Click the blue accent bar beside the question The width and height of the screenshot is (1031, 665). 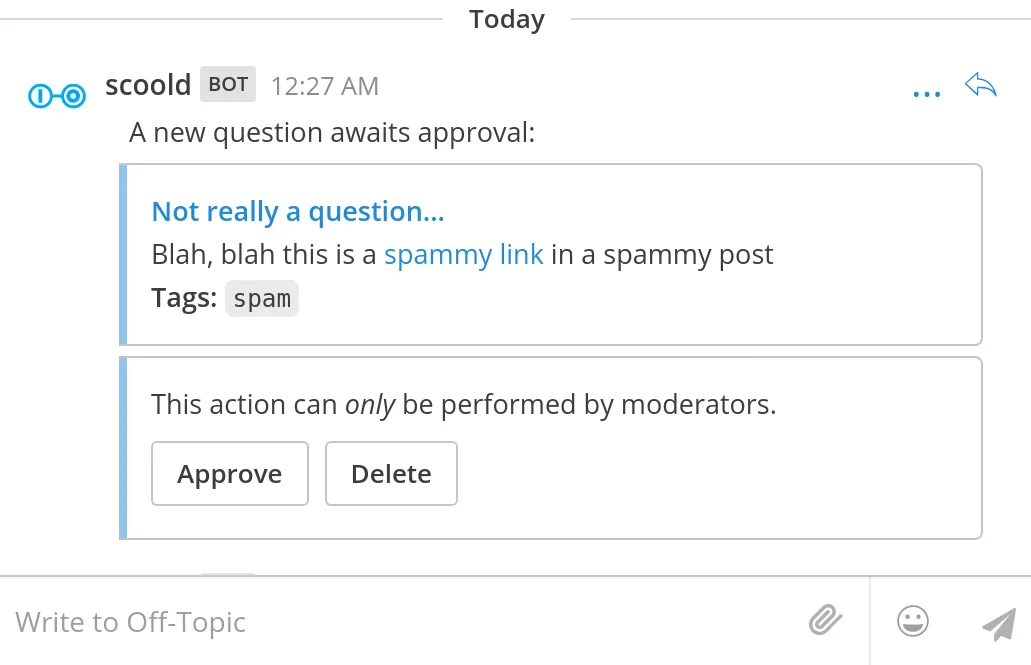click(x=123, y=253)
